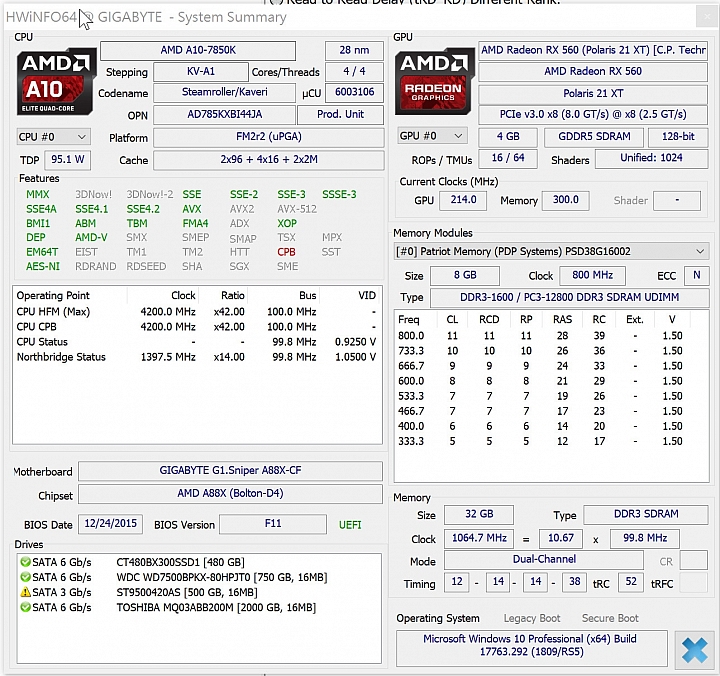Close the System Summary window via title bar X

tap(706, 17)
